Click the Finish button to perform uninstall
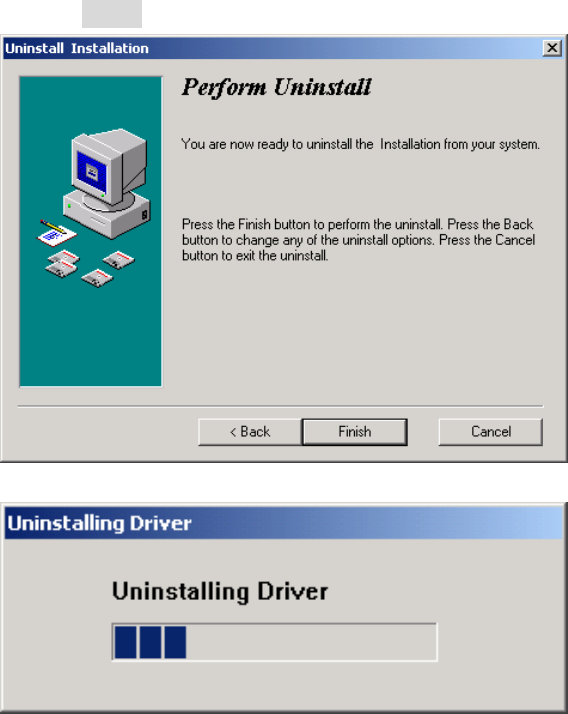Image resolution: width=568 pixels, height=714 pixels. coord(354,432)
